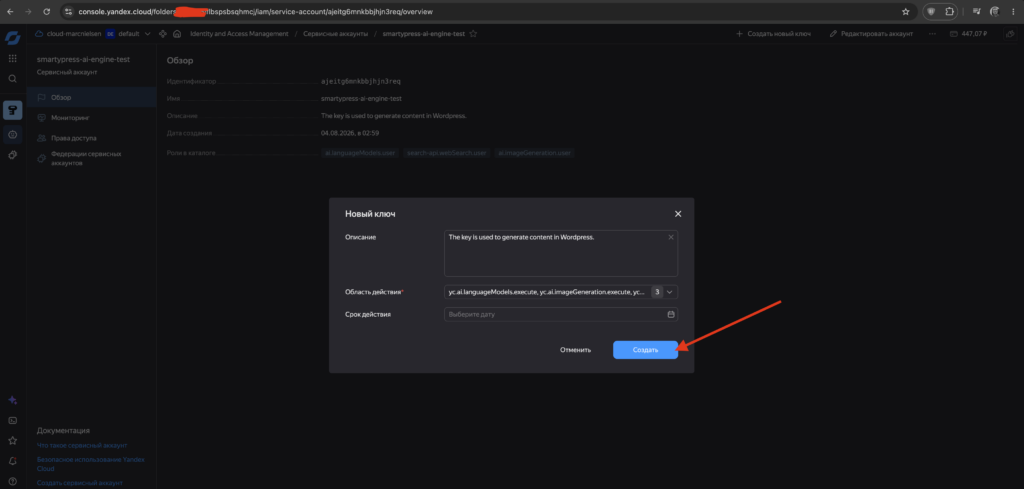The height and width of the screenshot is (489, 1024).
Task: Click the ai.imageGeneration.user role tag
Action: click(534, 153)
